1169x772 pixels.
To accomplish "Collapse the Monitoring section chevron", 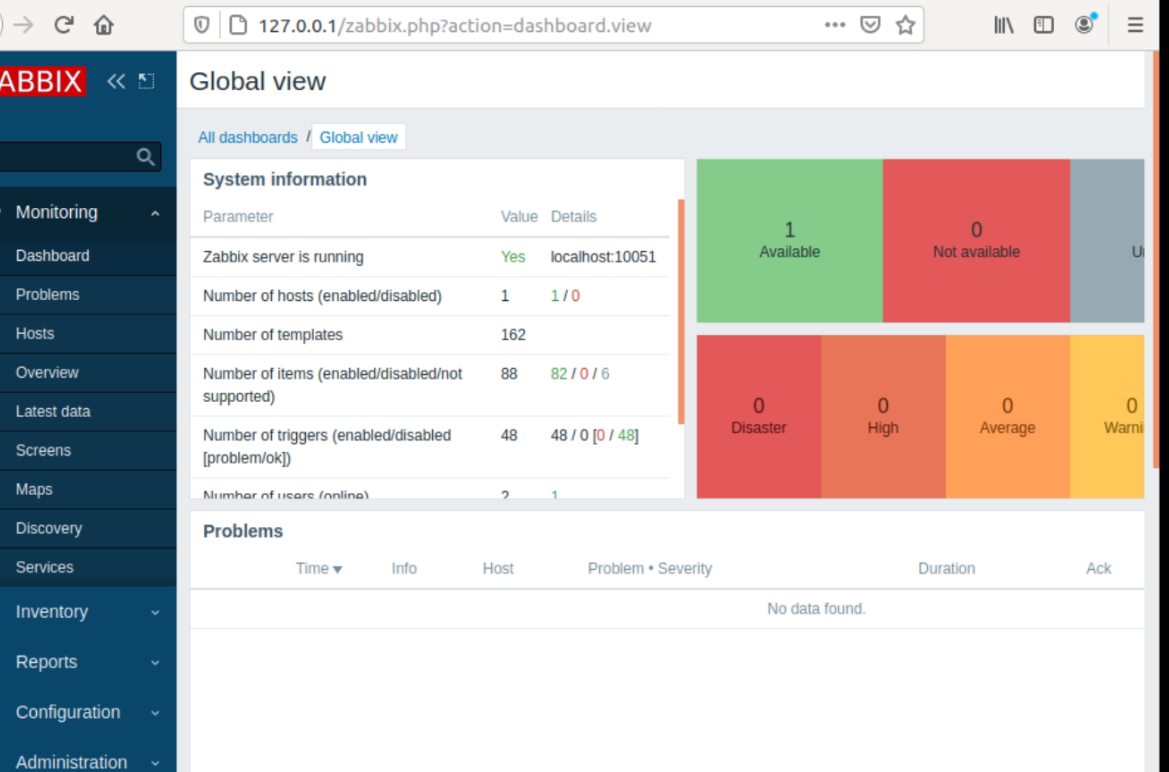I will click(x=154, y=212).
